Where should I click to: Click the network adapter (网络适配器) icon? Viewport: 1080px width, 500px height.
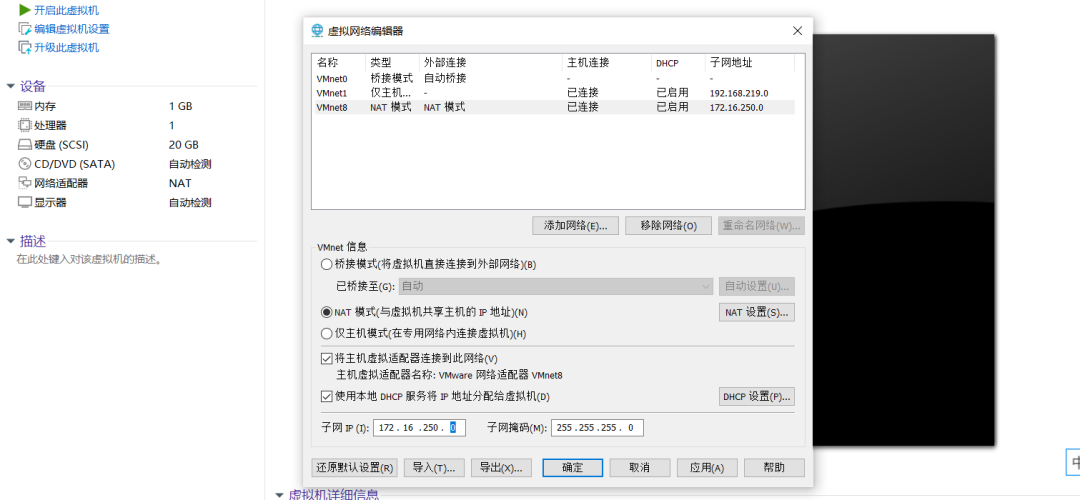pyautogui.click(x=25, y=183)
